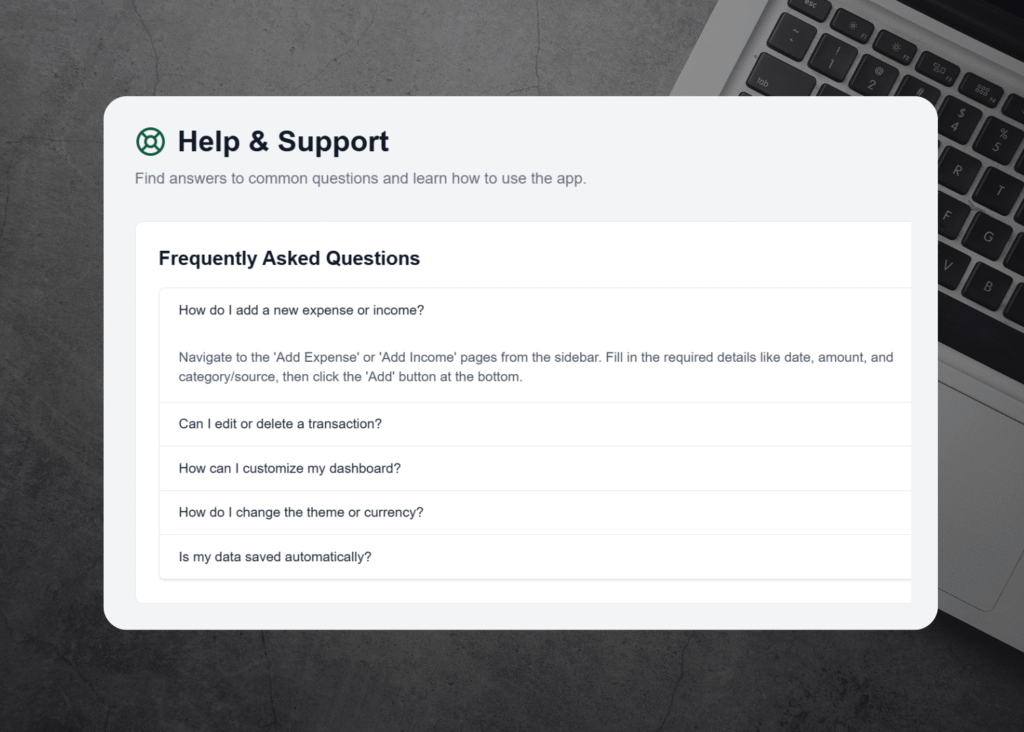Viewport: 1024px width, 732px height.
Task: Expand 'Can I edit or delete a transaction?'
Action: [280, 424]
